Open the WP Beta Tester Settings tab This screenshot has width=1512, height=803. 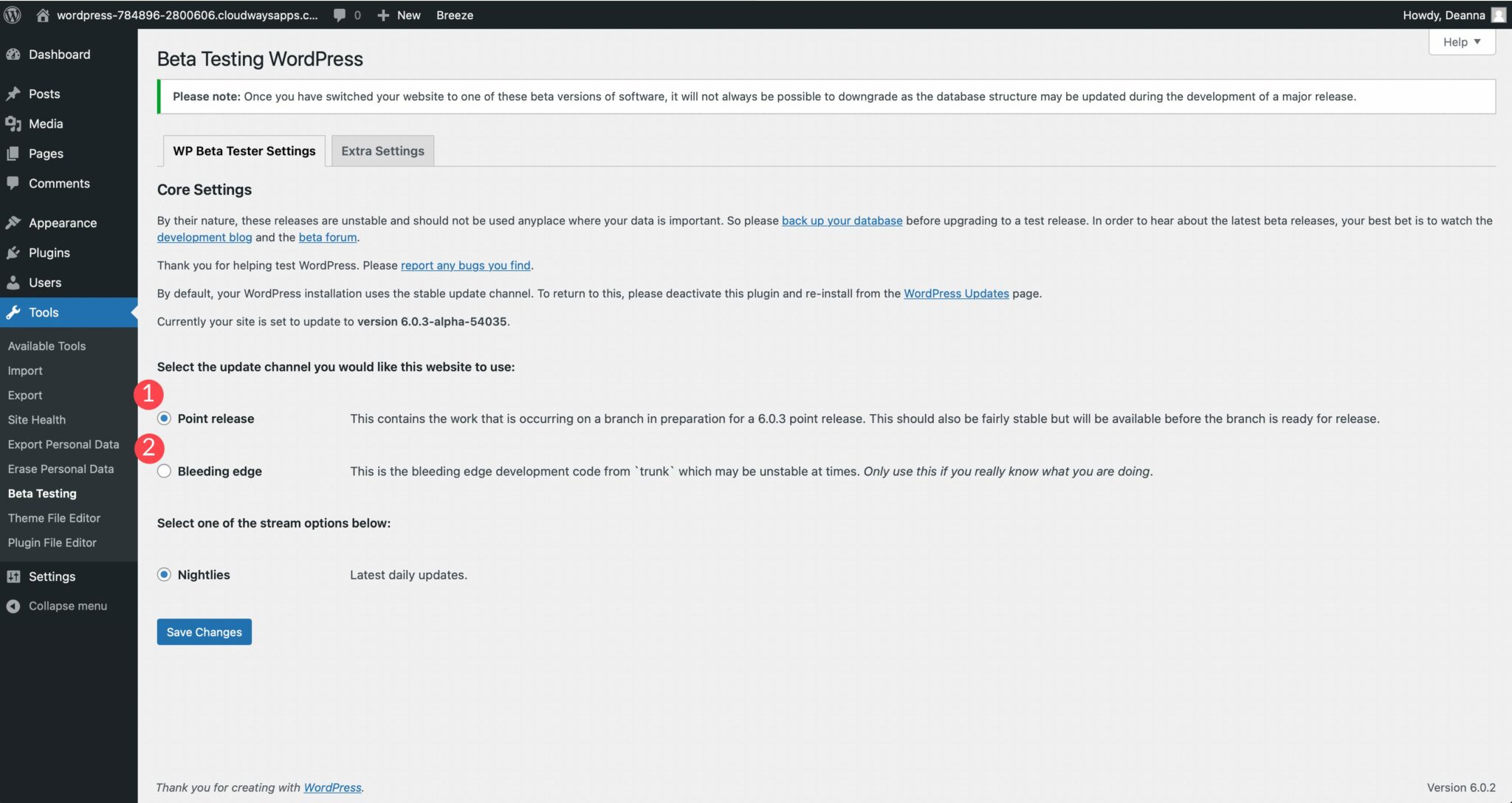point(243,150)
